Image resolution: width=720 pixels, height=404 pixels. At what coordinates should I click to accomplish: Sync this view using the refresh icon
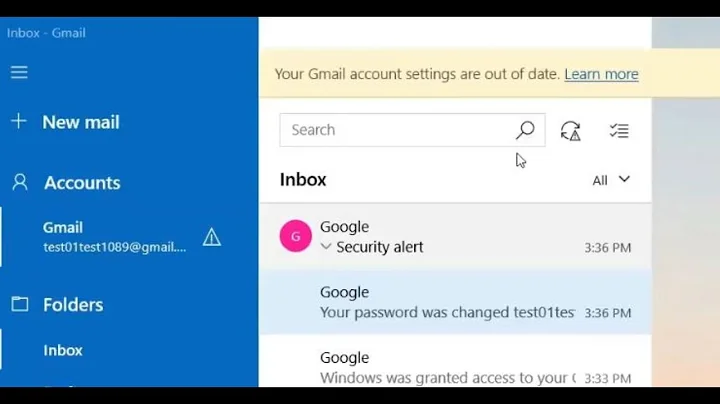[571, 130]
